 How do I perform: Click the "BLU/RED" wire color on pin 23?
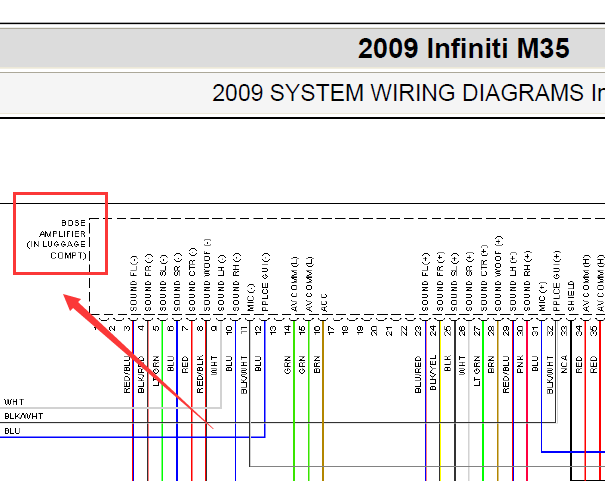(418, 375)
